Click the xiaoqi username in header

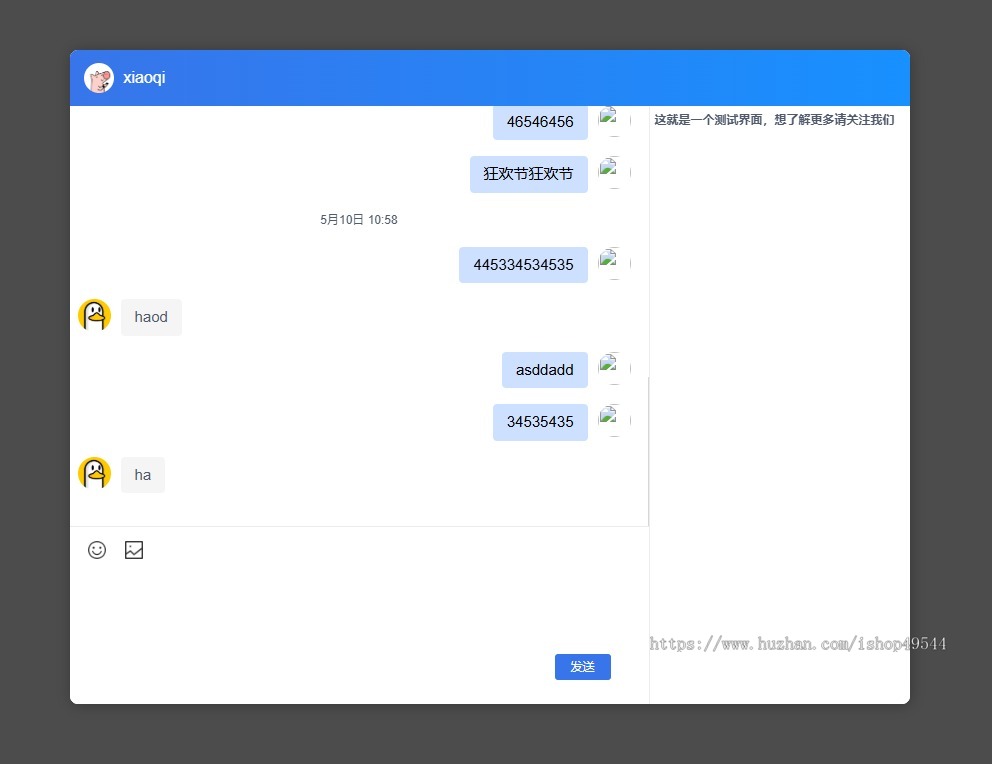click(x=144, y=77)
